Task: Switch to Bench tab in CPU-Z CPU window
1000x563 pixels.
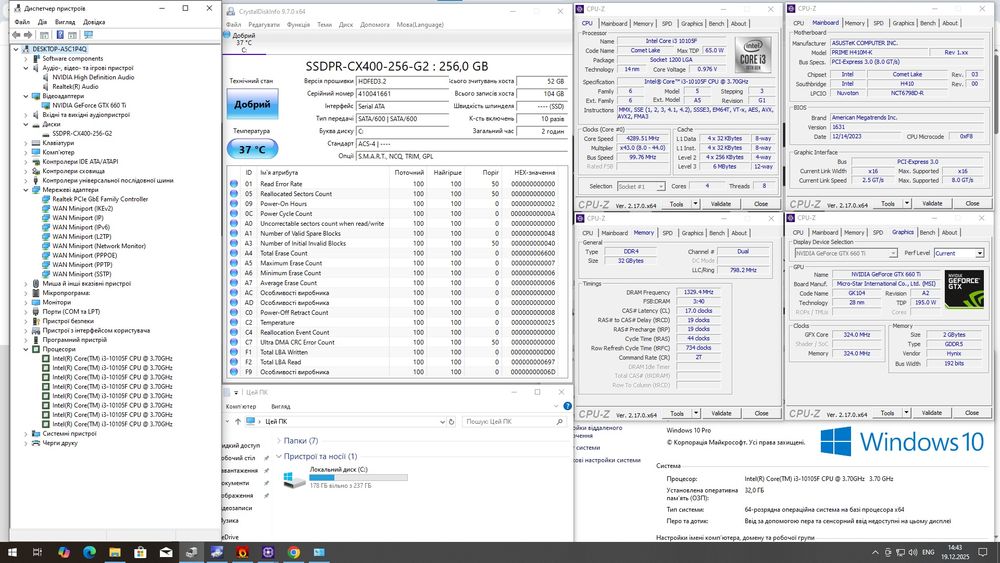Action: [716, 24]
